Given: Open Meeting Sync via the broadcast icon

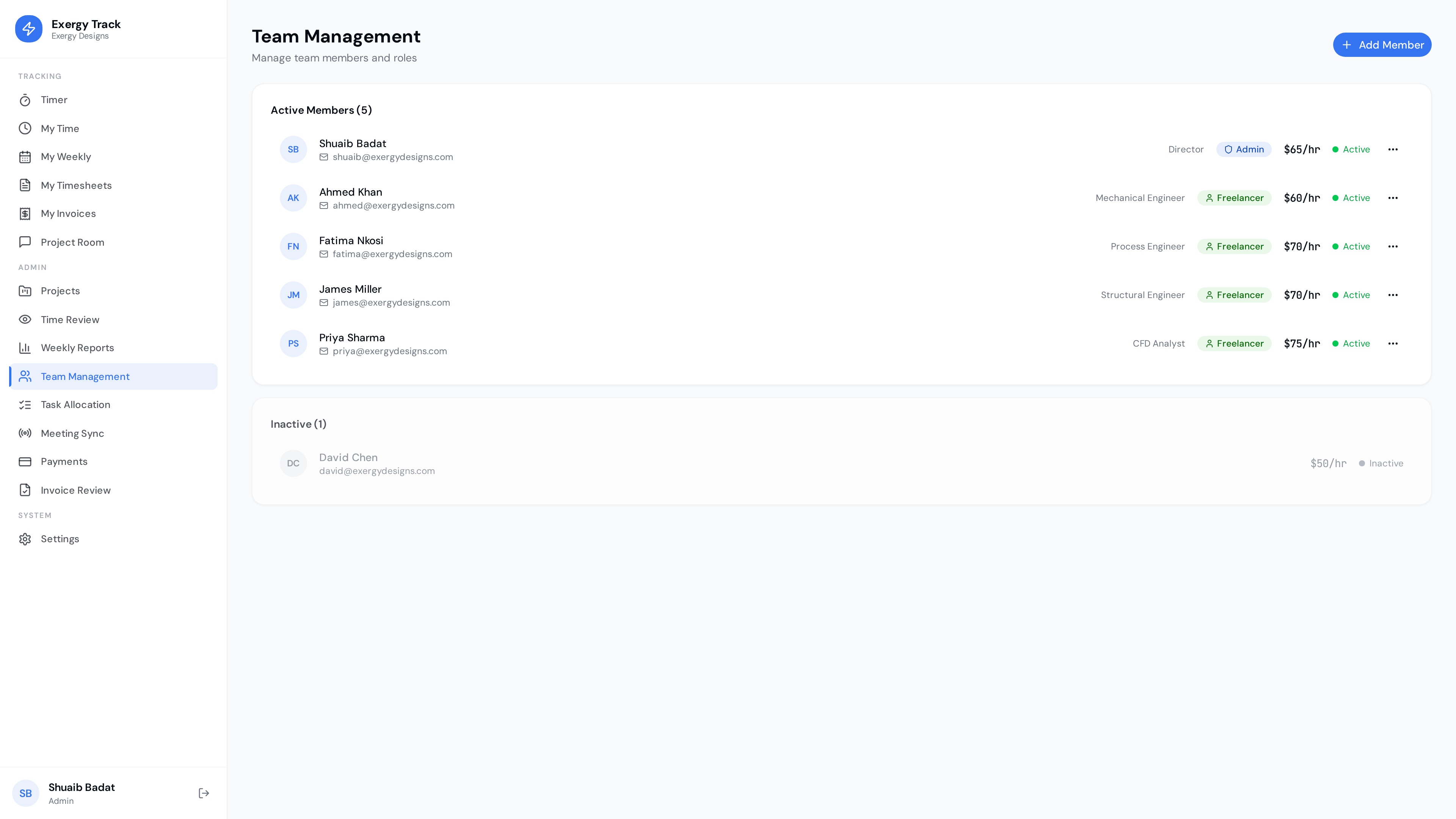Looking at the screenshot, I should [25, 433].
